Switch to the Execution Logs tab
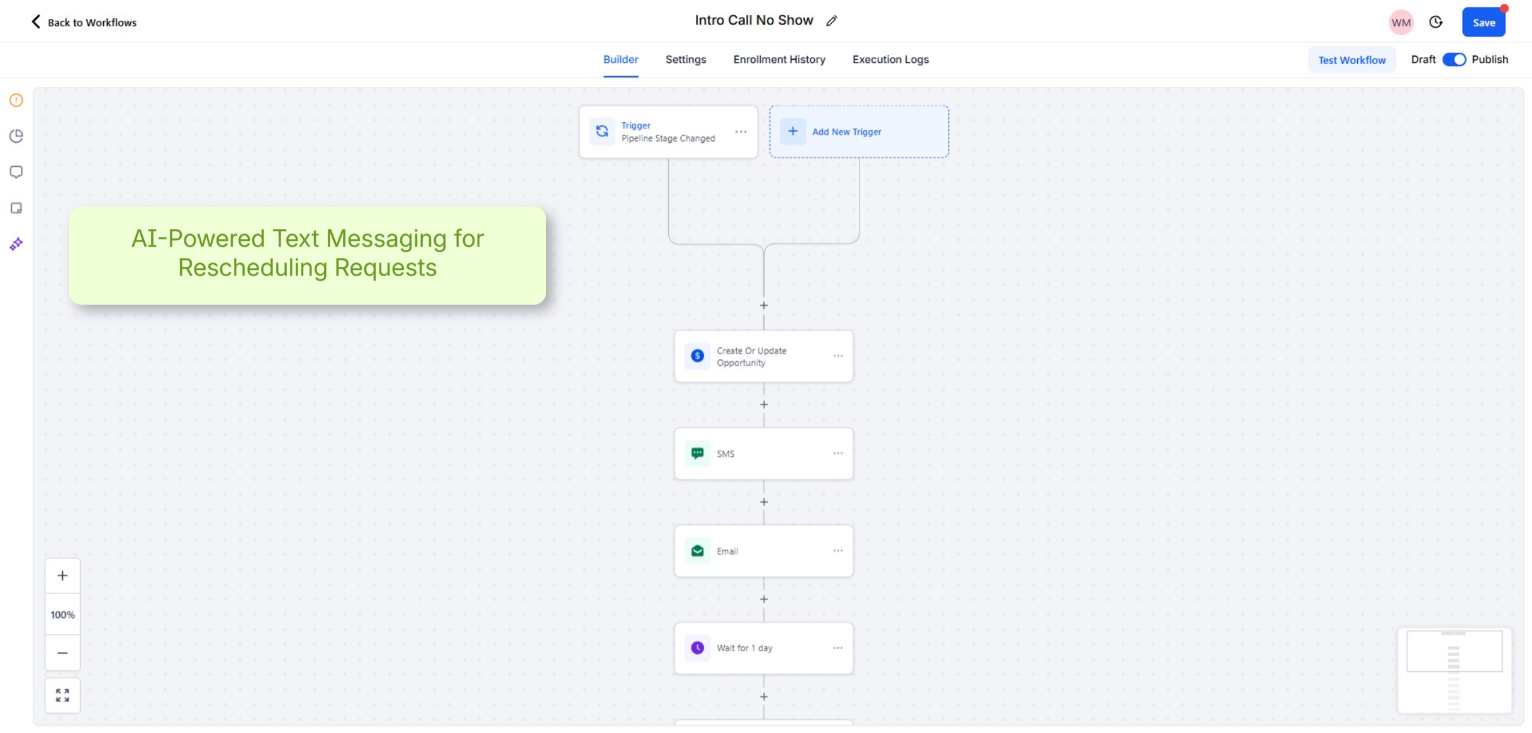 [890, 60]
